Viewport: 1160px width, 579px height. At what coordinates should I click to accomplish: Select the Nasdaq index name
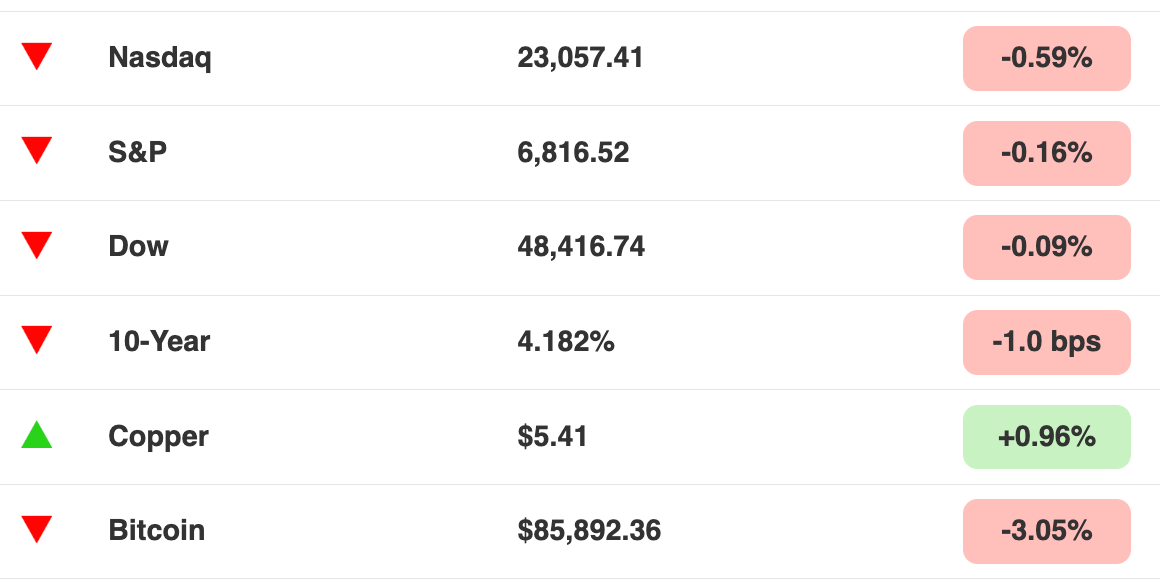[160, 58]
